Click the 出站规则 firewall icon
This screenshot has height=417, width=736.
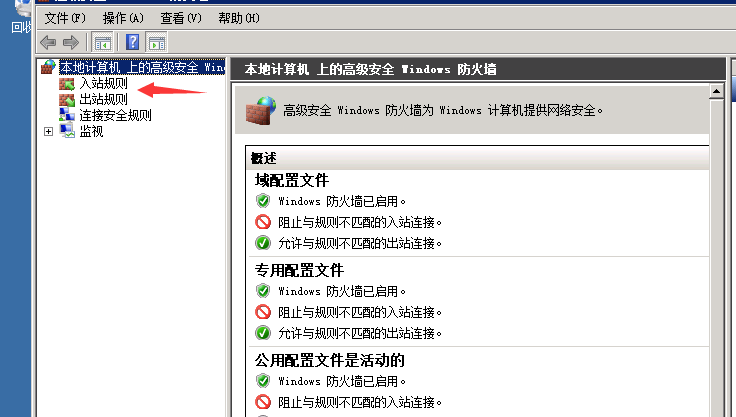pos(67,100)
